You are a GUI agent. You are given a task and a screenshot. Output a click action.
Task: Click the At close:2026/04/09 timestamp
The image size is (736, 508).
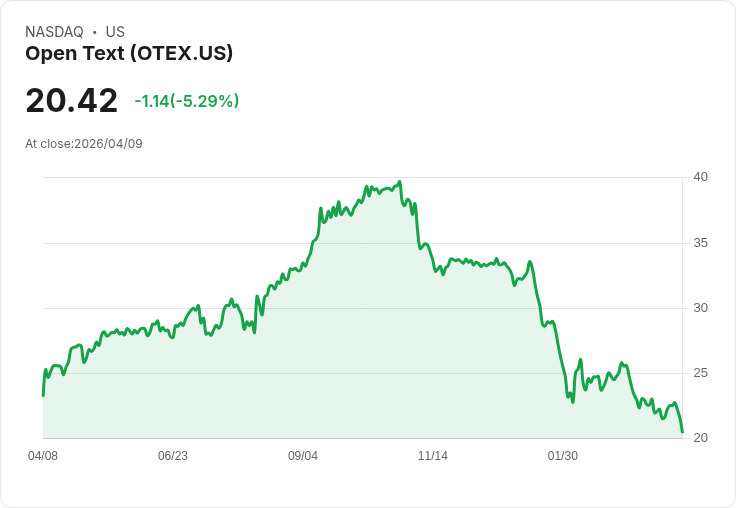coord(84,144)
